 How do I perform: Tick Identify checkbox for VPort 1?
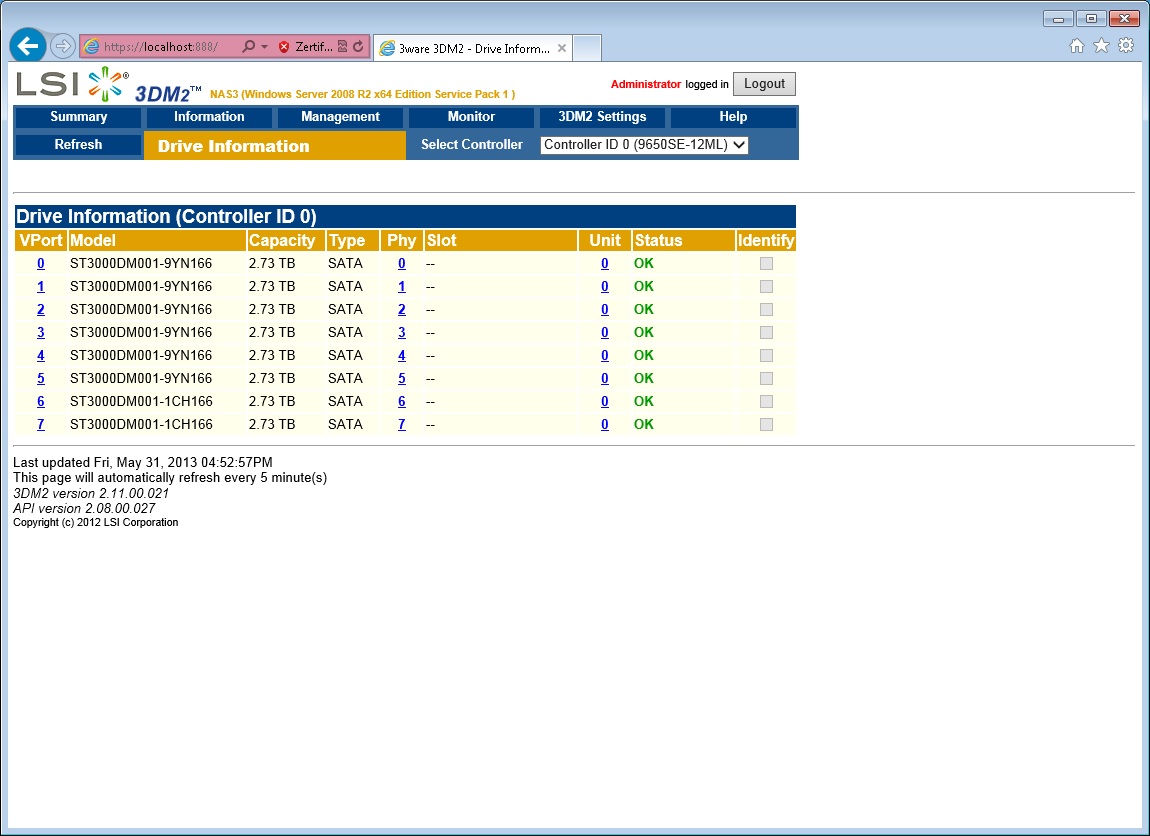point(766,286)
